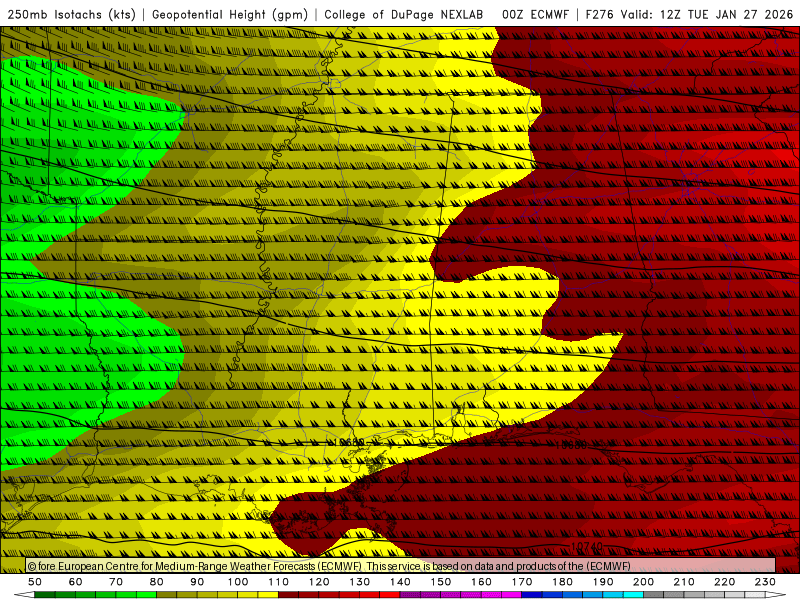
Task: Click the color bar label "130"
Action: pos(360,582)
